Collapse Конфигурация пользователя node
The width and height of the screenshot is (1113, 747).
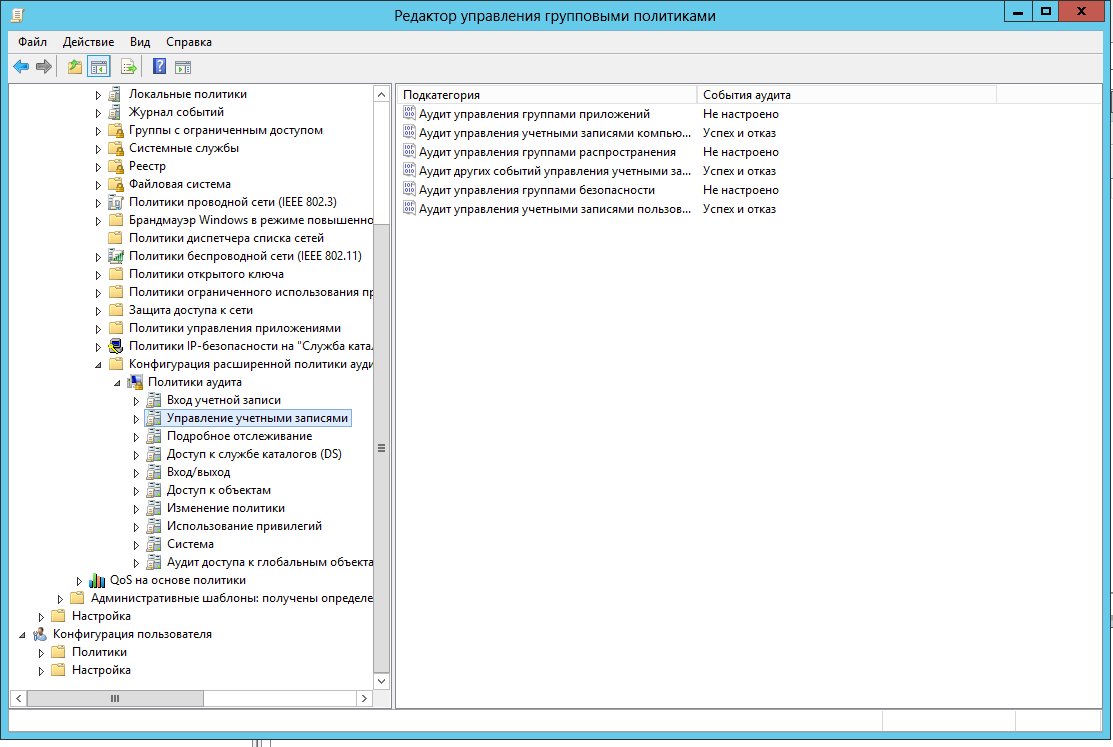click(22, 635)
